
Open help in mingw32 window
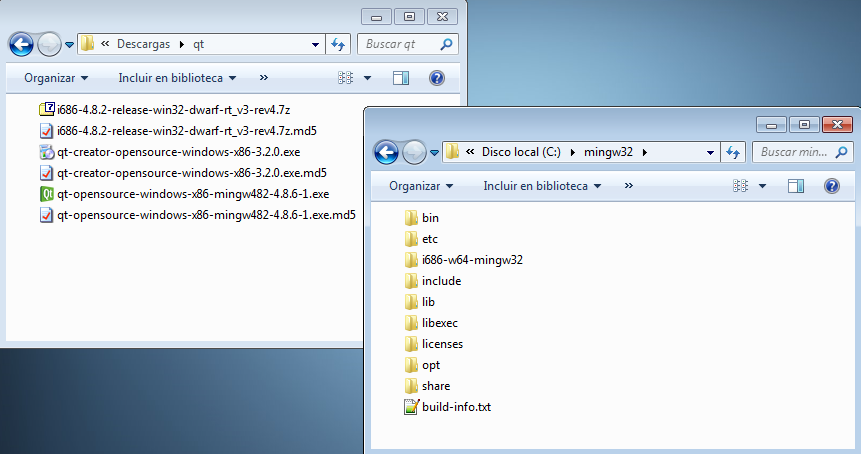click(832, 186)
